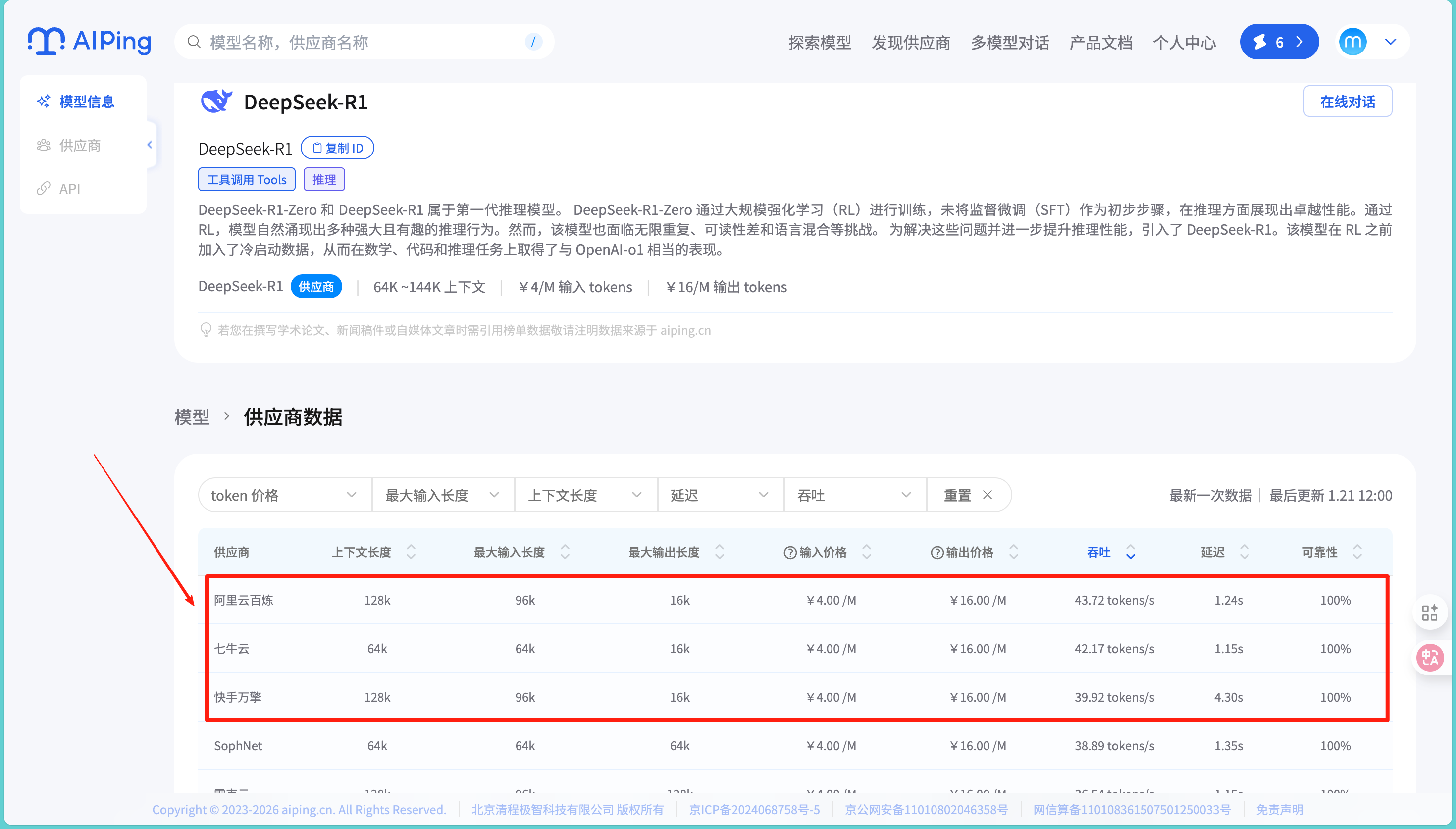This screenshot has width=1456, height=829.
Task: Click the user avatar icon
Action: (1352, 42)
